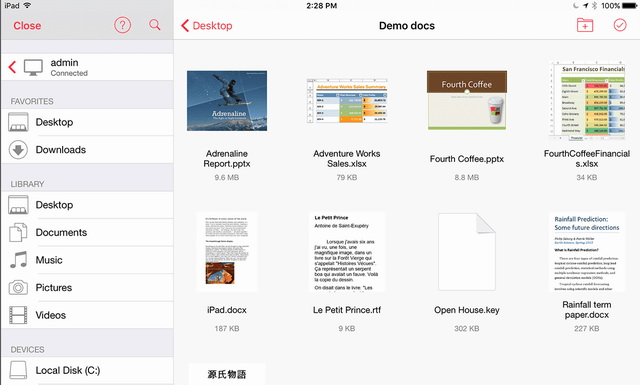Click the Le Petit Prince.rtf file name
The height and width of the screenshot is (385, 640).
[x=347, y=310]
